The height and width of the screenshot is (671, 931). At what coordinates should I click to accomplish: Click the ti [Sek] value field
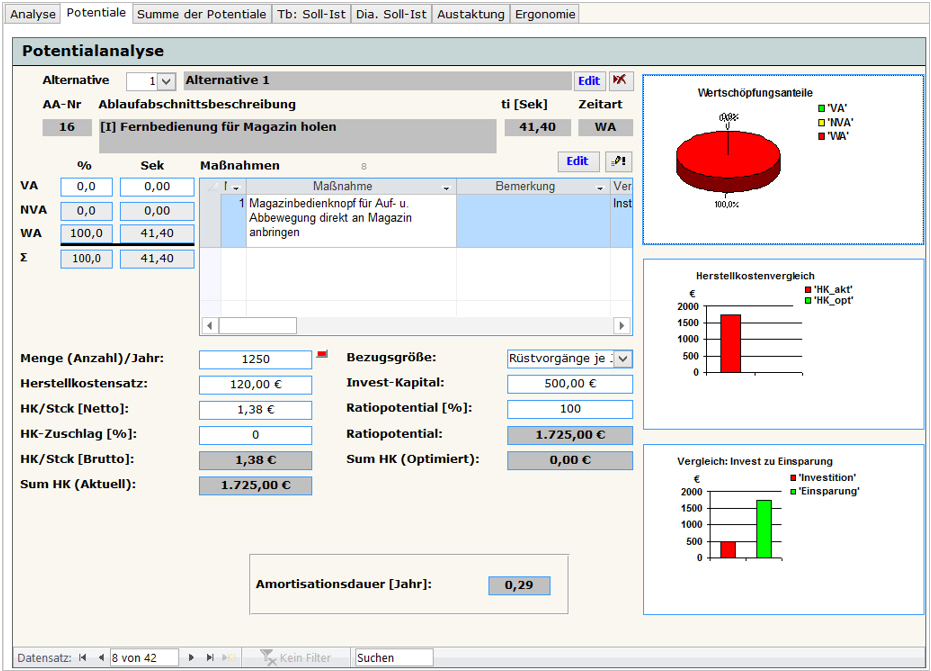click(x=538, y=127)
